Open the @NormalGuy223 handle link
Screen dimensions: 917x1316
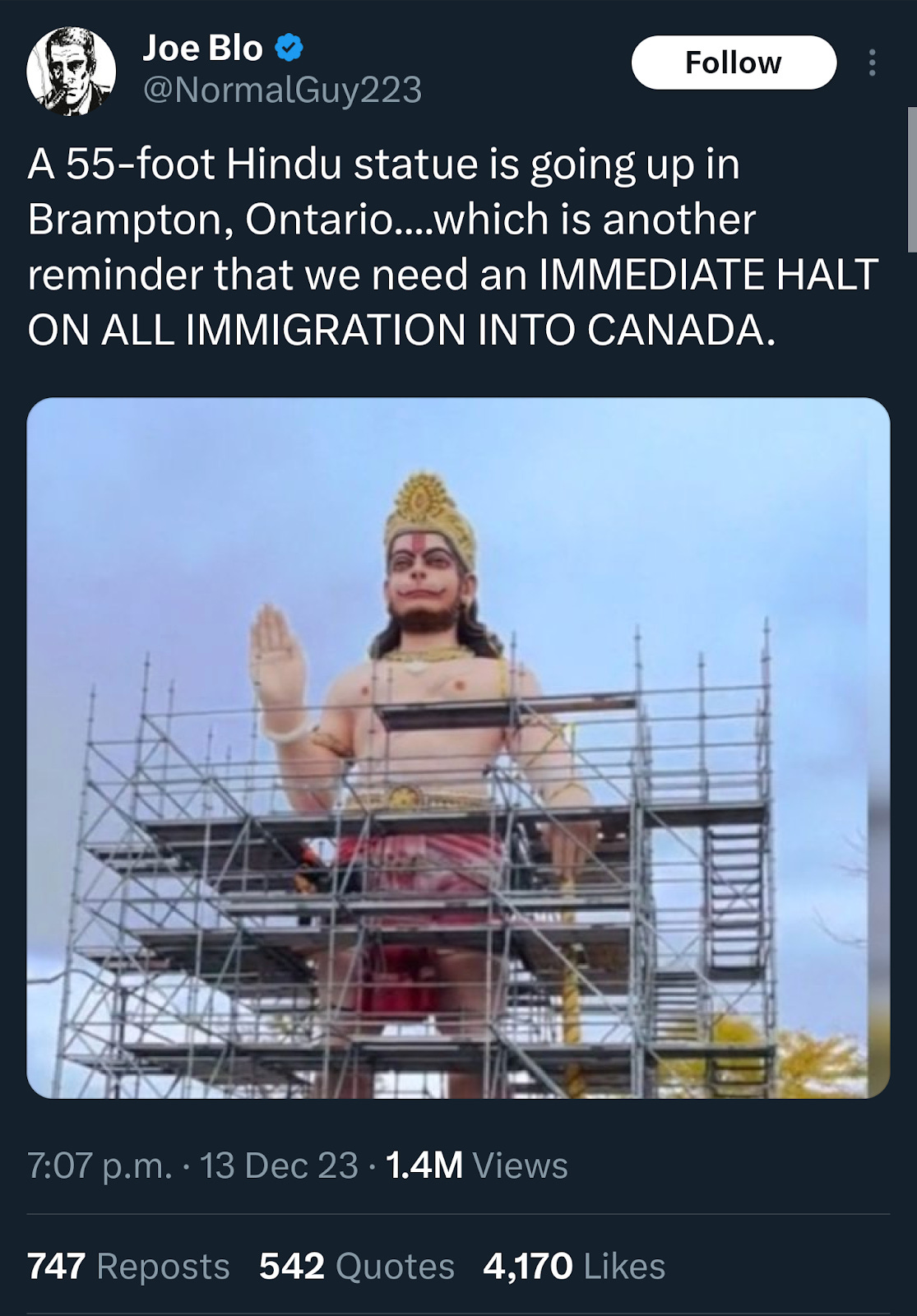coord(282,90)
